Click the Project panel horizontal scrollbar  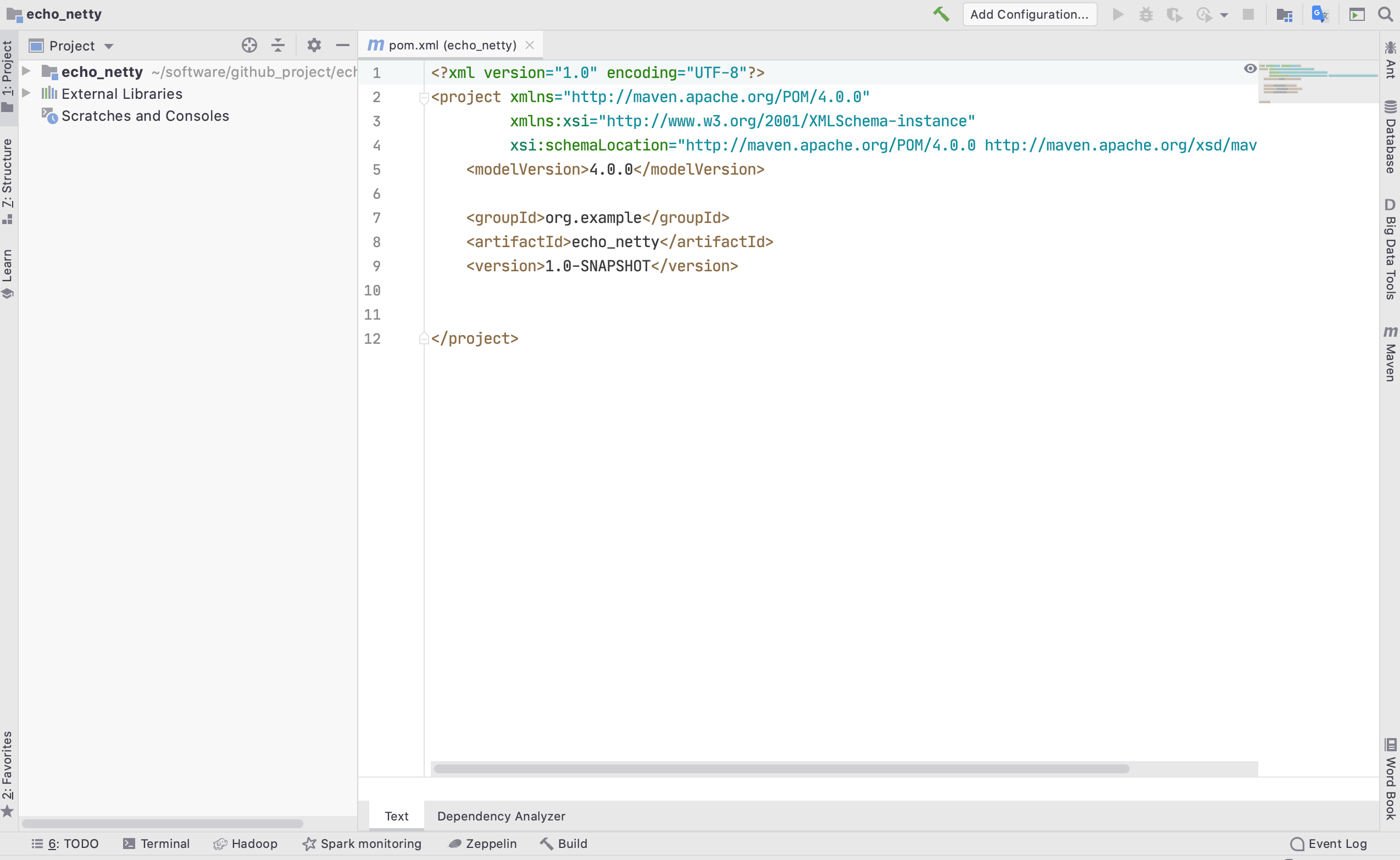[162, 824]
